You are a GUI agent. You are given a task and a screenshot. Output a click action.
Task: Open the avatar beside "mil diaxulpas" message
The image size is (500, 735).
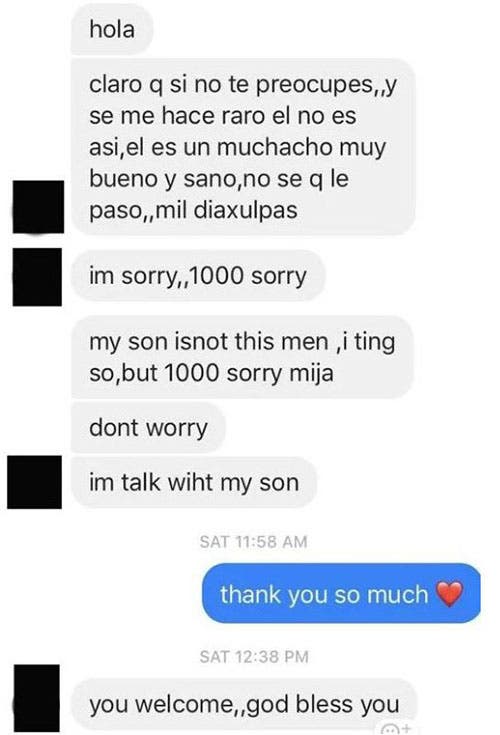tap(38, 207)
